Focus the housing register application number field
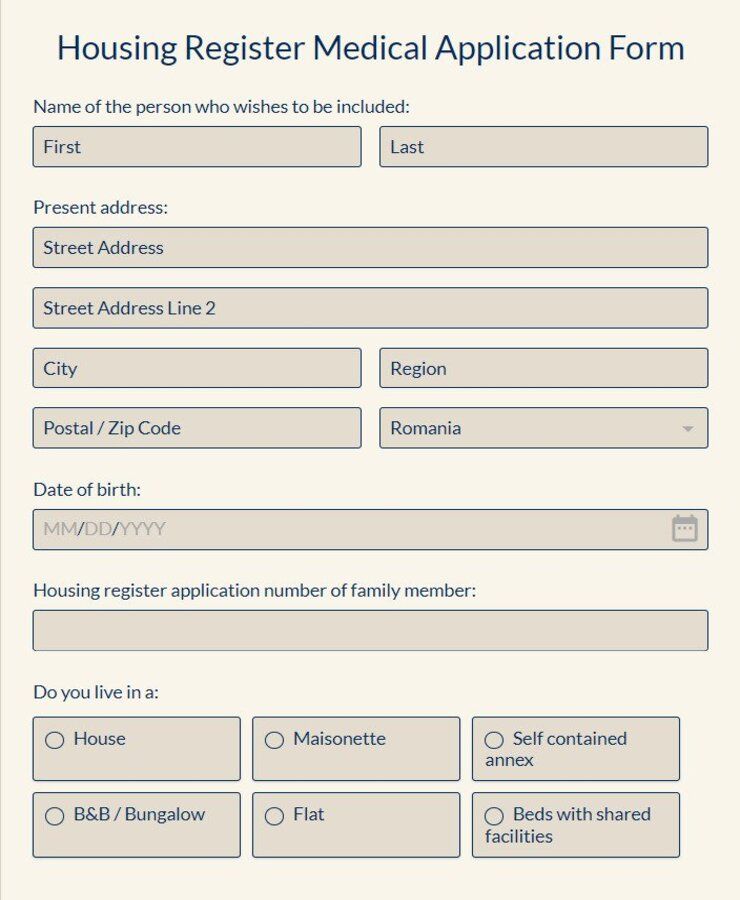740x900 pixels. tap(370, 630)
